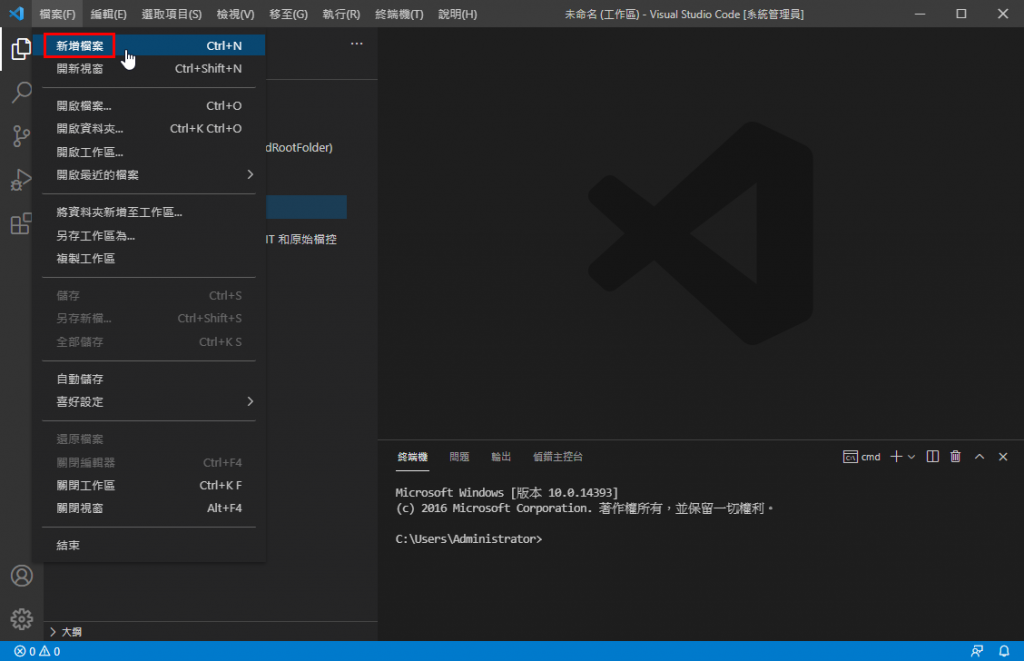This screenshot has height=661, width=1024.
Task: Kill the terminal with trash icon
Action: [x=955, y=457]
